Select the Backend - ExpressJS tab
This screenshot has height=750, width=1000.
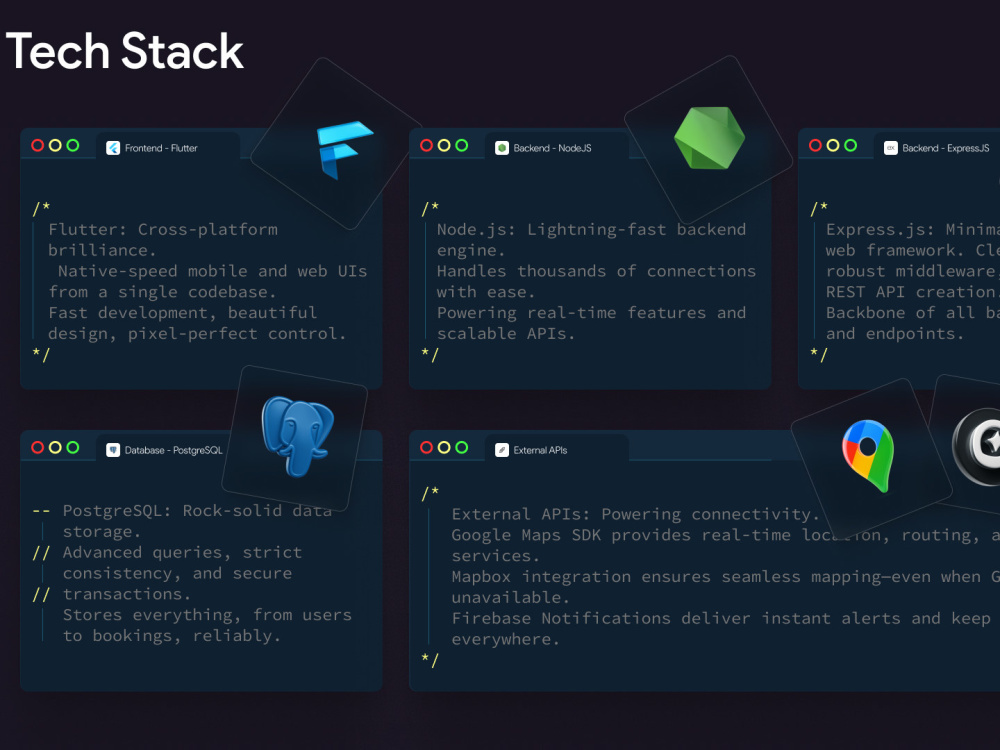[936, 147]
